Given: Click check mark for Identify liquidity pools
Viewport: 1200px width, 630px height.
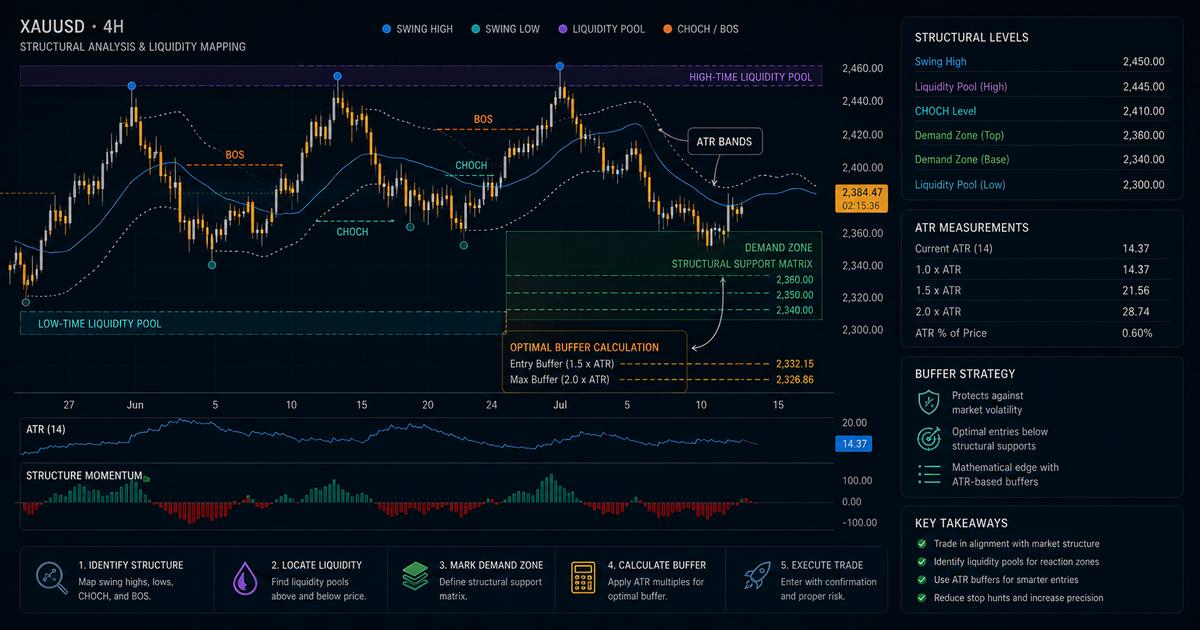Looking at the screenshot, I should click(921, 562).
